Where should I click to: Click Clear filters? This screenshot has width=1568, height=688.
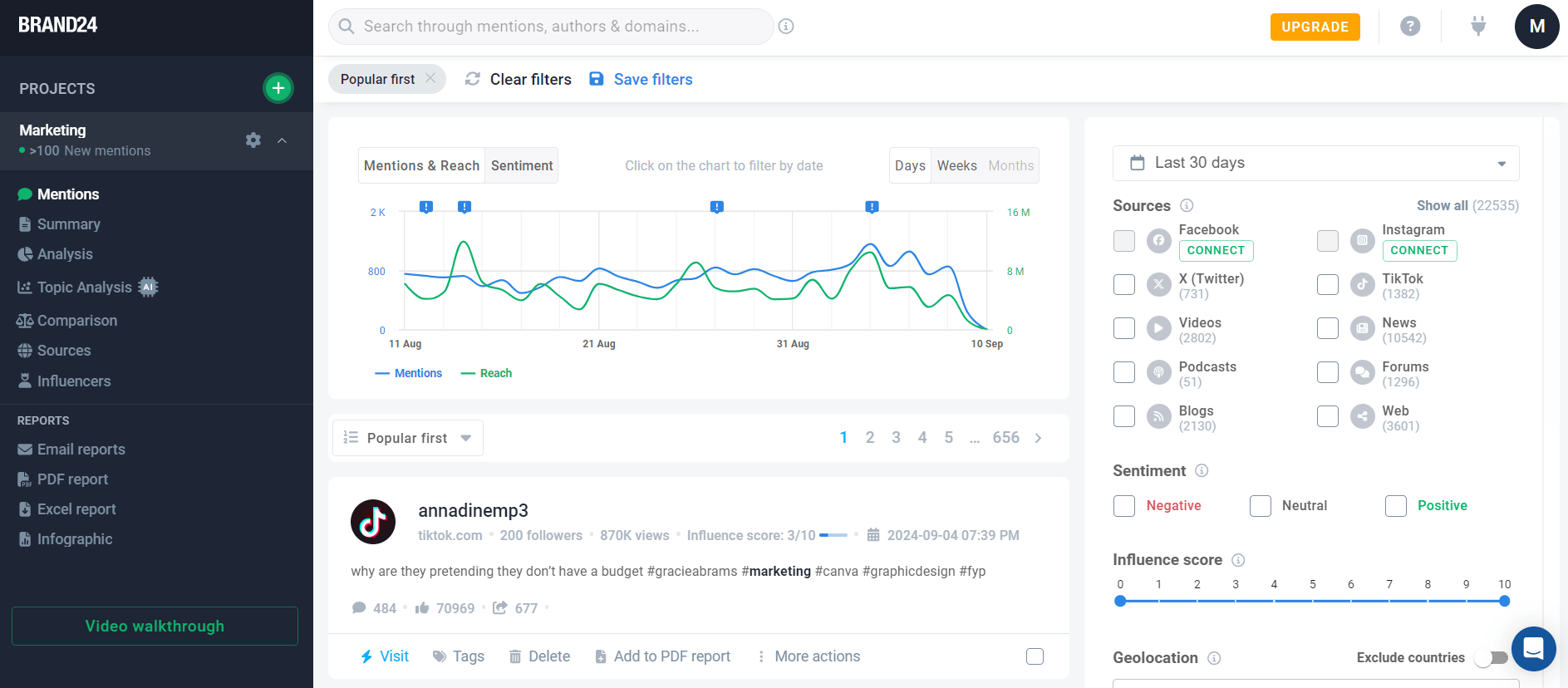[519, 79]
